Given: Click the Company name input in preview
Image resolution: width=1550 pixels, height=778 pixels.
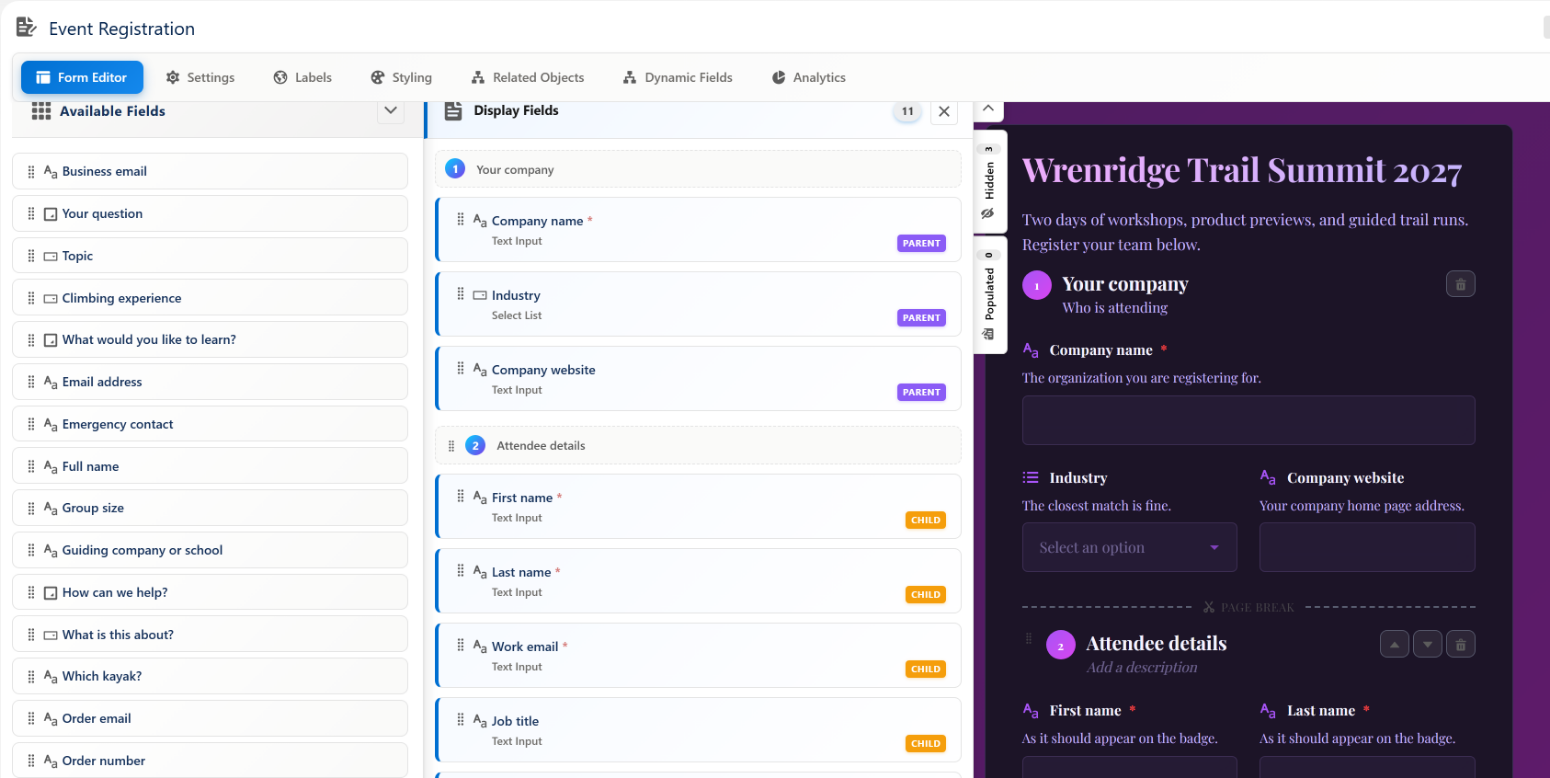Looking at the screenshot, I should pos(1248,420).
